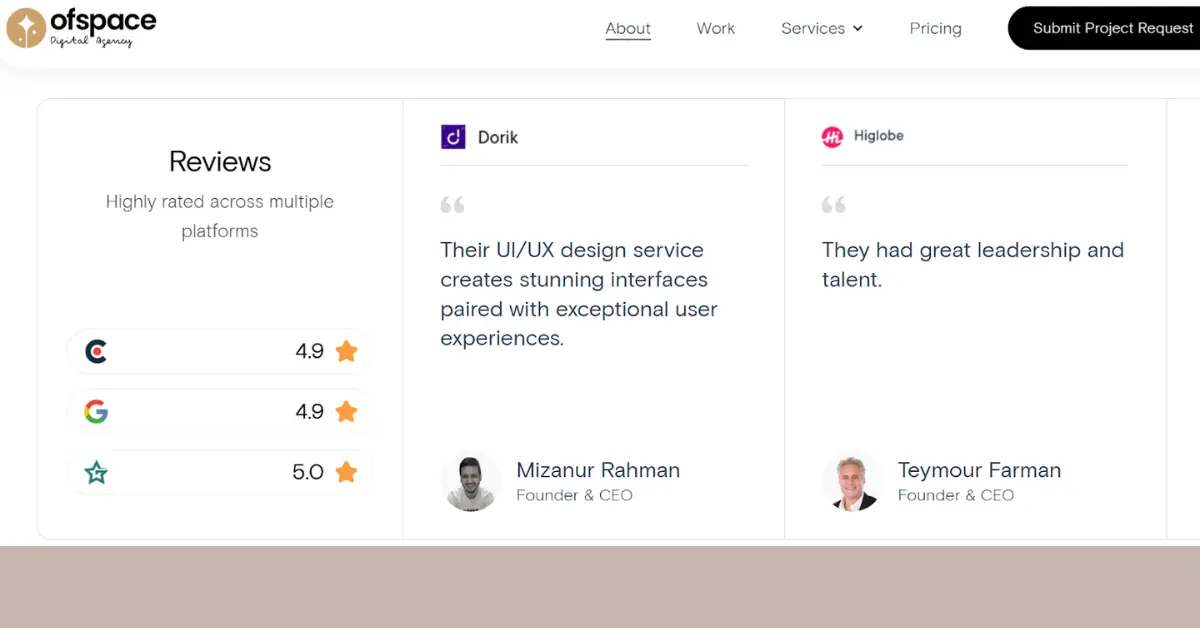
Task: Click the quotation mark icon above Dorik's review
Action: pyautogui.click(x=452, y=204)
